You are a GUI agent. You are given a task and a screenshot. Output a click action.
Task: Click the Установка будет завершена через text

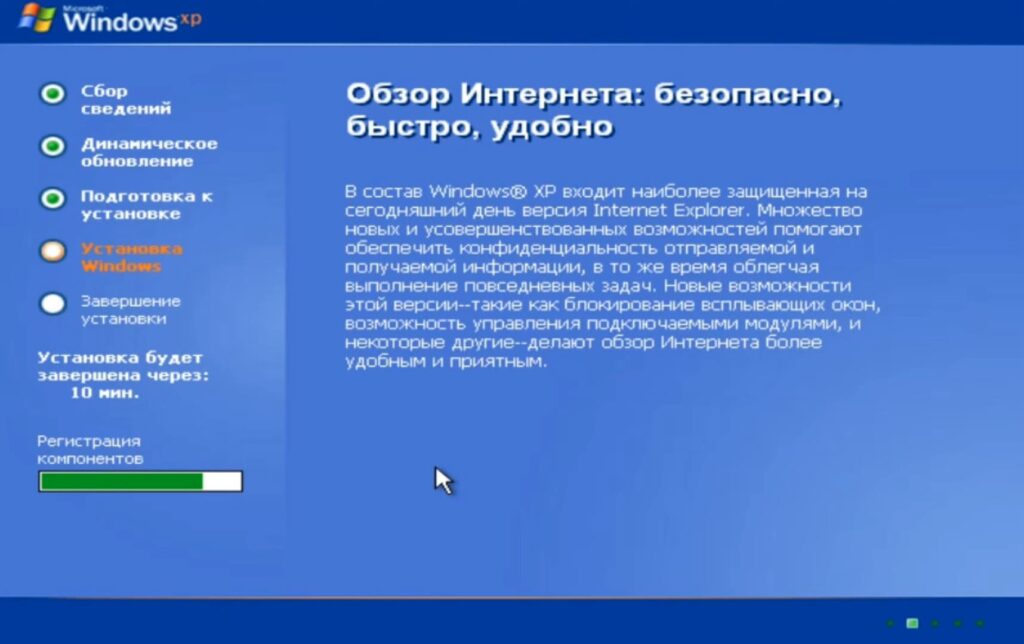(123, 366)
